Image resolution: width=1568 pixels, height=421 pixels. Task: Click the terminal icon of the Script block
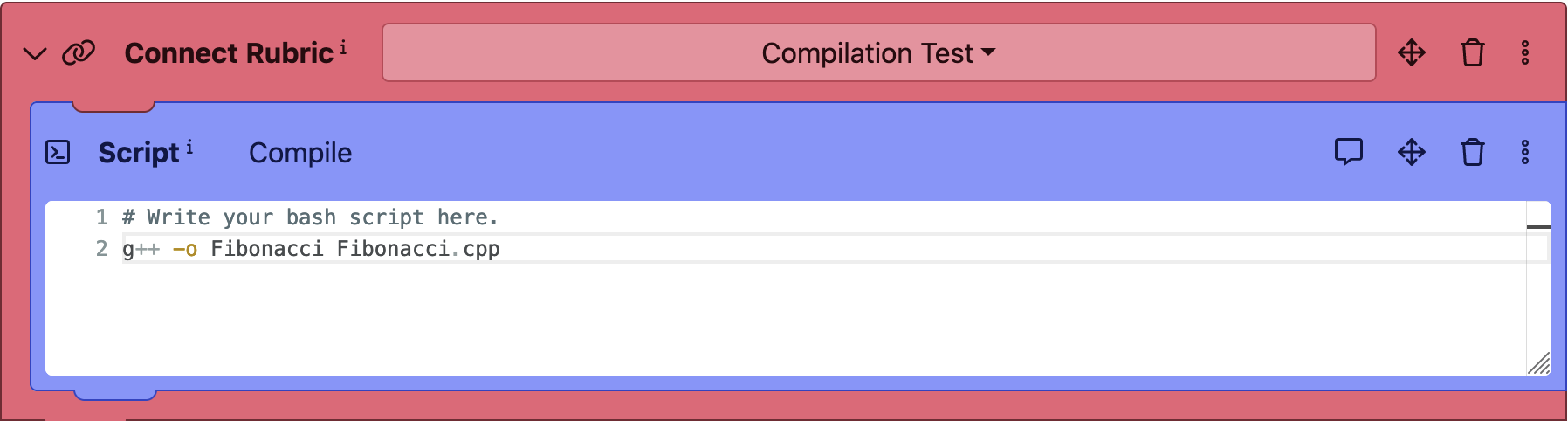pos(58,153)
